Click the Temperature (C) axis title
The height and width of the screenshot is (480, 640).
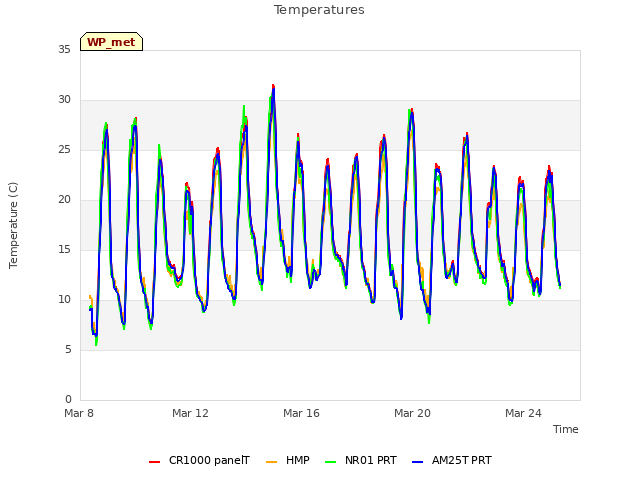(13, 225)
